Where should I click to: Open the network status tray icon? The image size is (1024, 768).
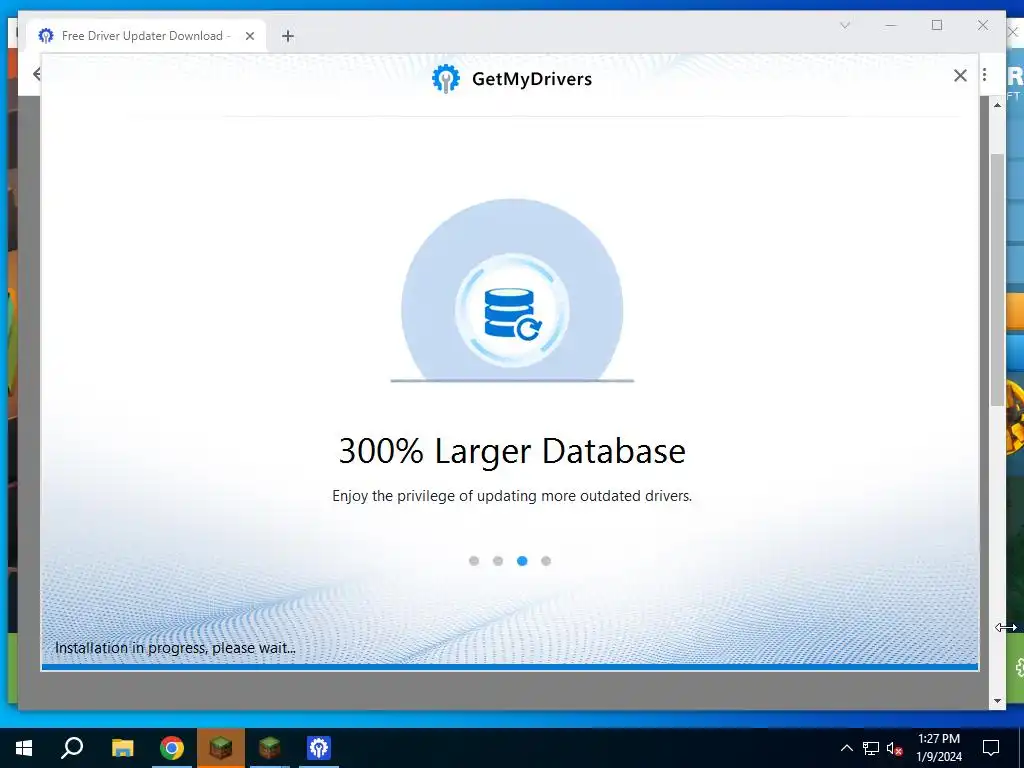(x=871, y=748)
